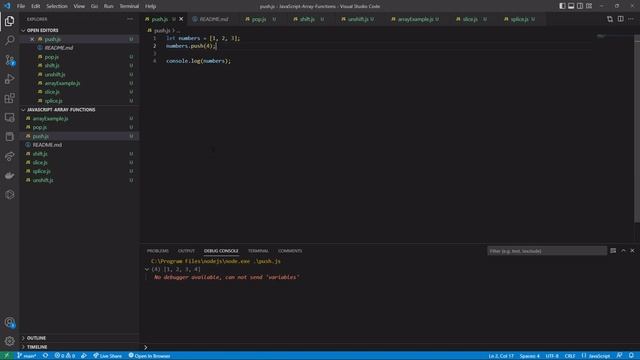
Task: Close push.js in Open Editors list
Action: click(32, 39)
